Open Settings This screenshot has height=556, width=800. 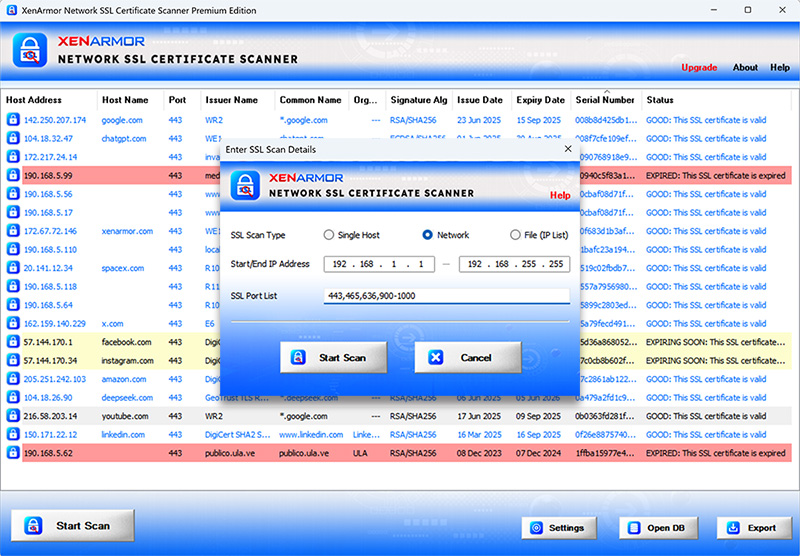559,528
